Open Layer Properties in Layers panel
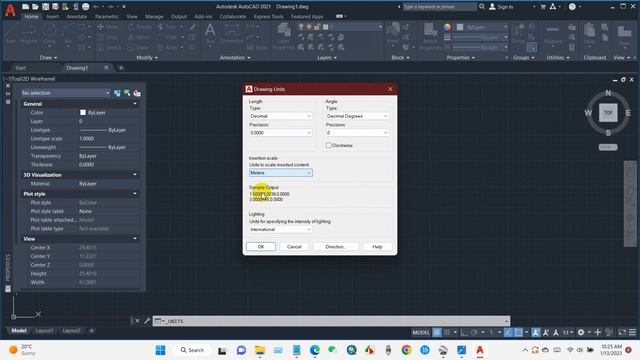 (283, 36)
